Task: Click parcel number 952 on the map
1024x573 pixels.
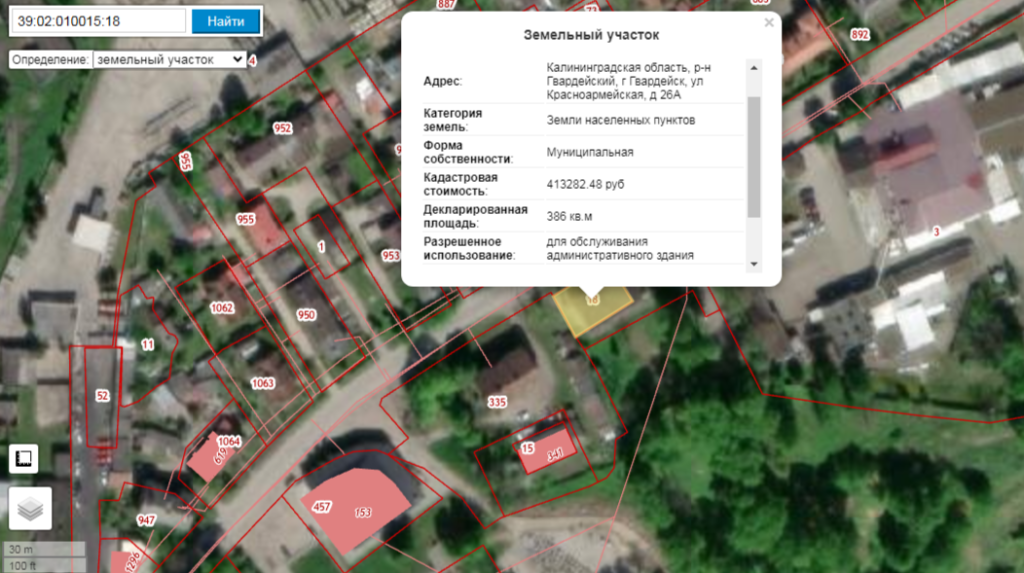Action: pyautogui.click(x=283, y=128)
